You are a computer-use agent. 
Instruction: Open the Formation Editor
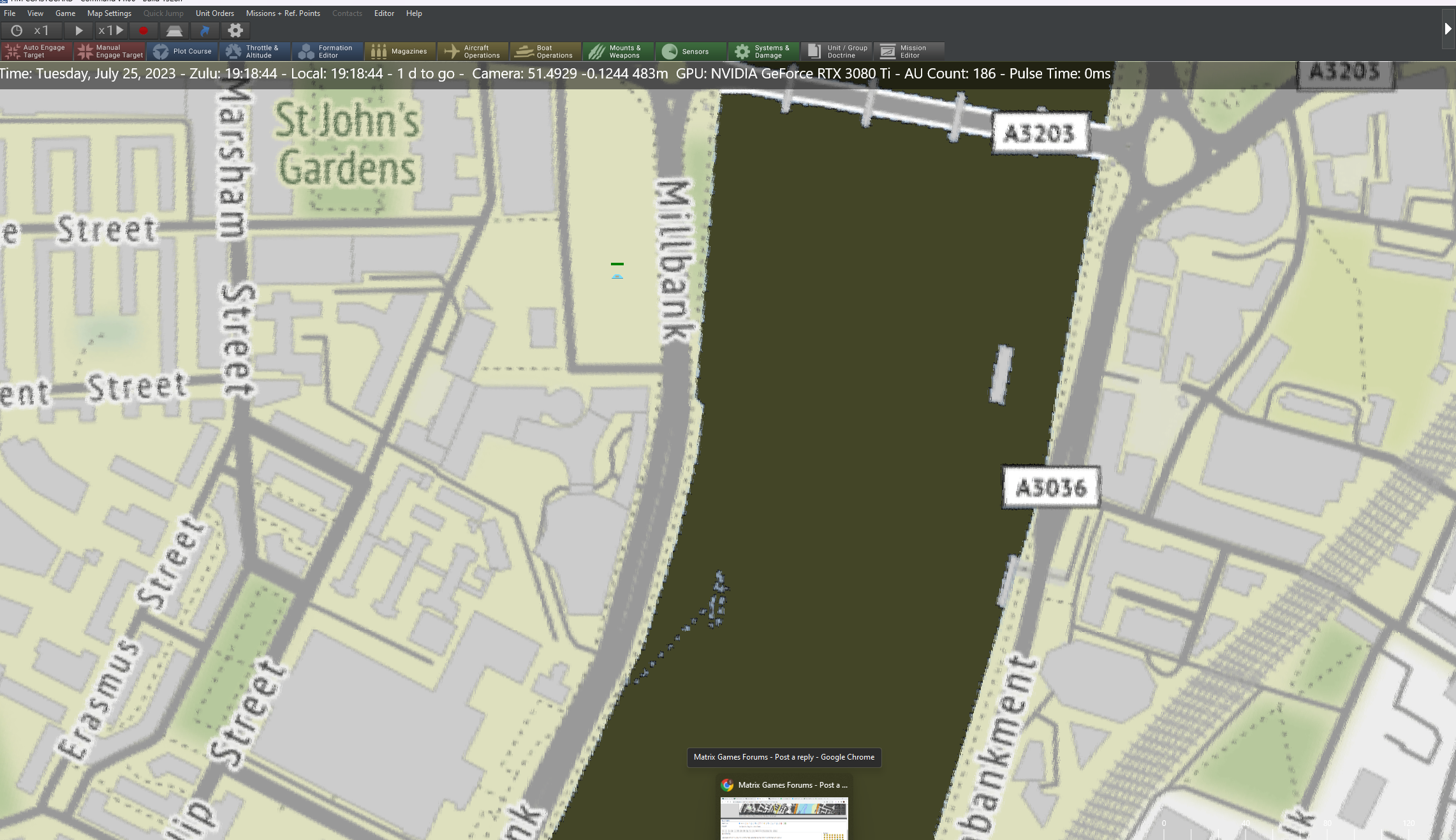coord(327,52)
